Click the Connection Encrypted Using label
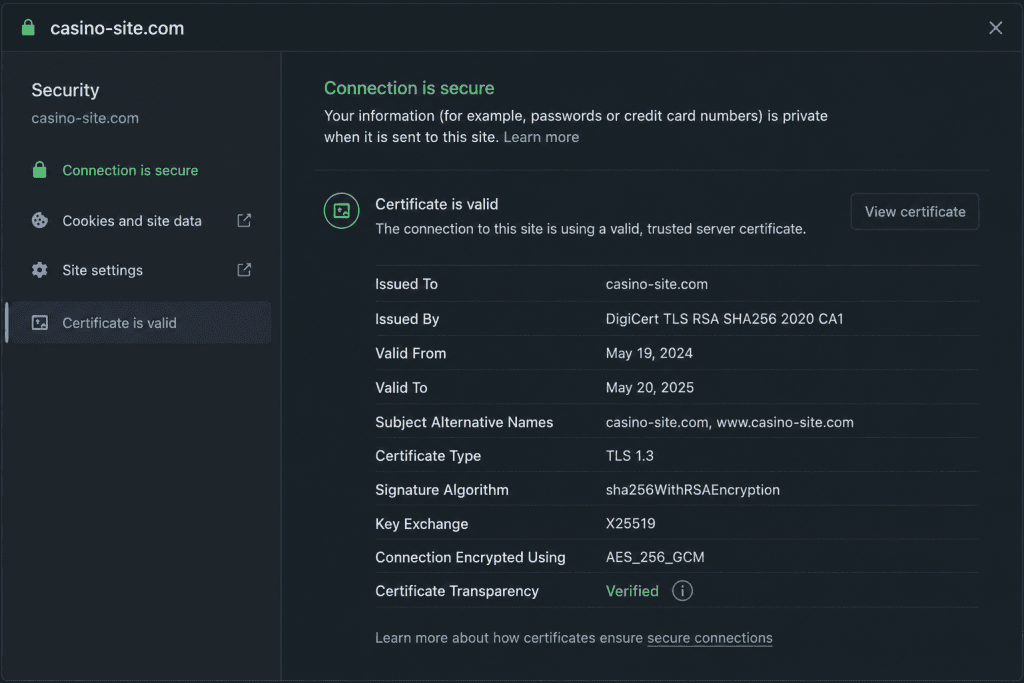The width and height of the screenshot is (1024, 683). pyautogui.click(x=470, y=557)
